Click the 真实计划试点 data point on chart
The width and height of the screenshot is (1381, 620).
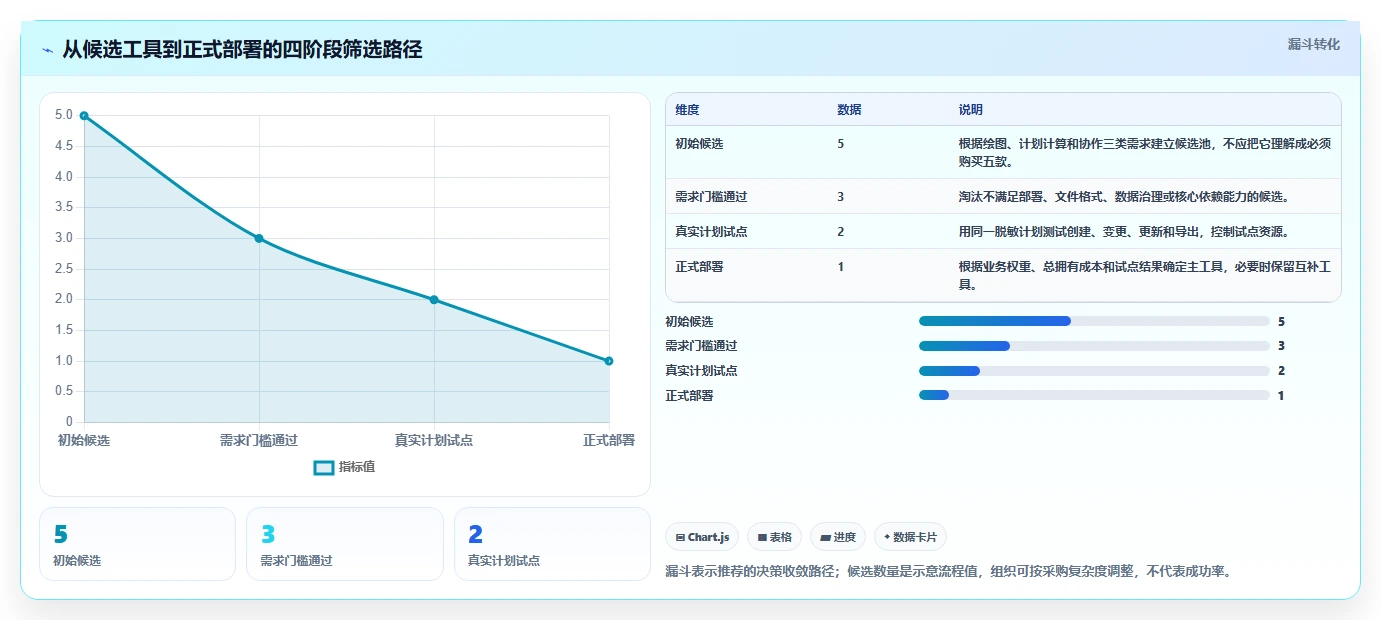coord(434,300)
